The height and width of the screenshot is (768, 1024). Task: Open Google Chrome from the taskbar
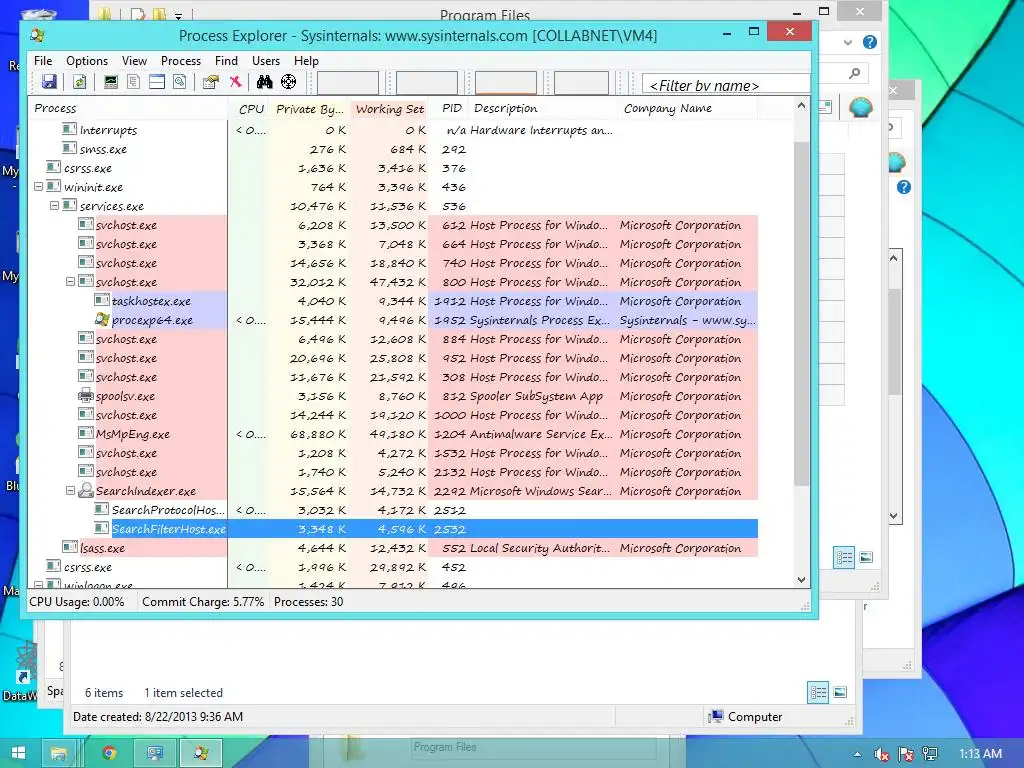coord(109,753)
